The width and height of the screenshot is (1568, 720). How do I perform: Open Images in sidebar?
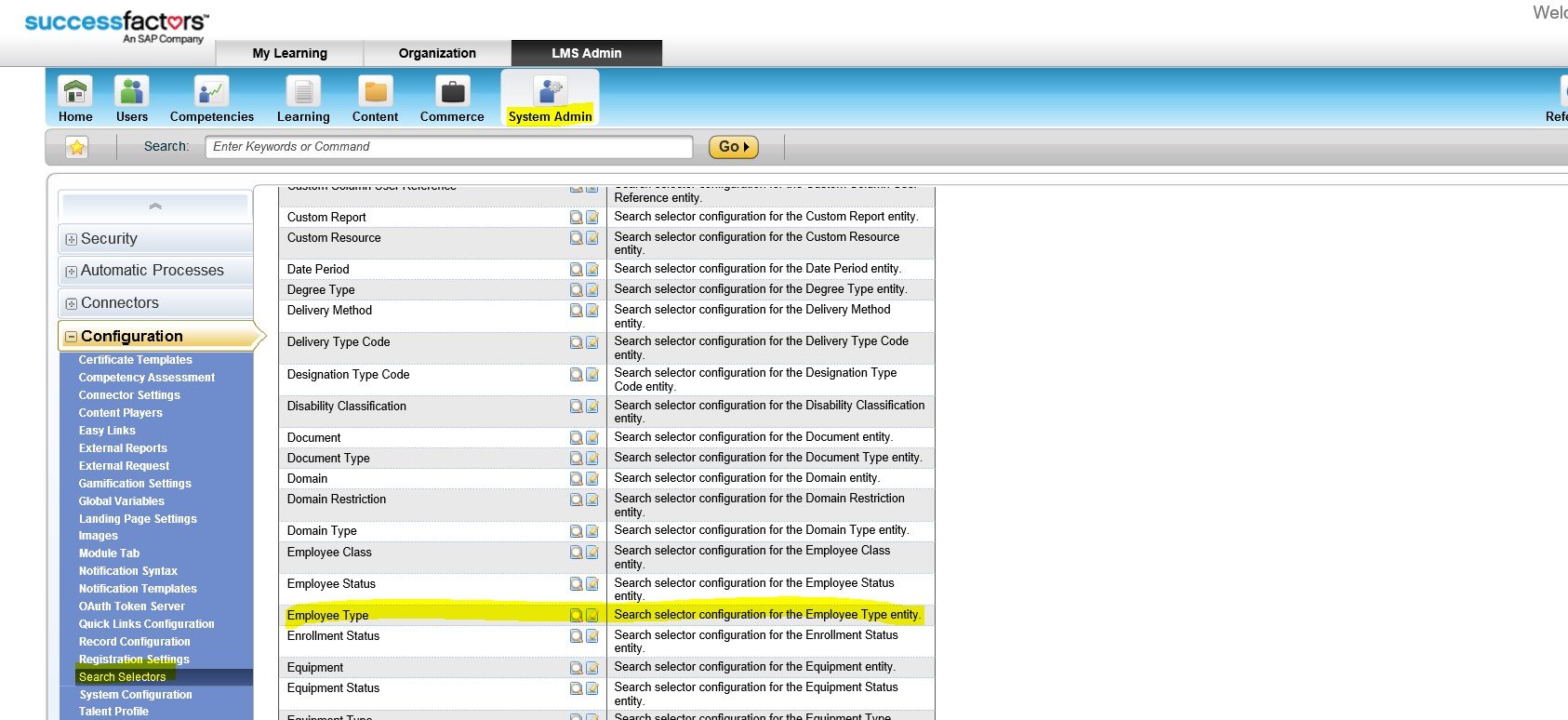98,536
